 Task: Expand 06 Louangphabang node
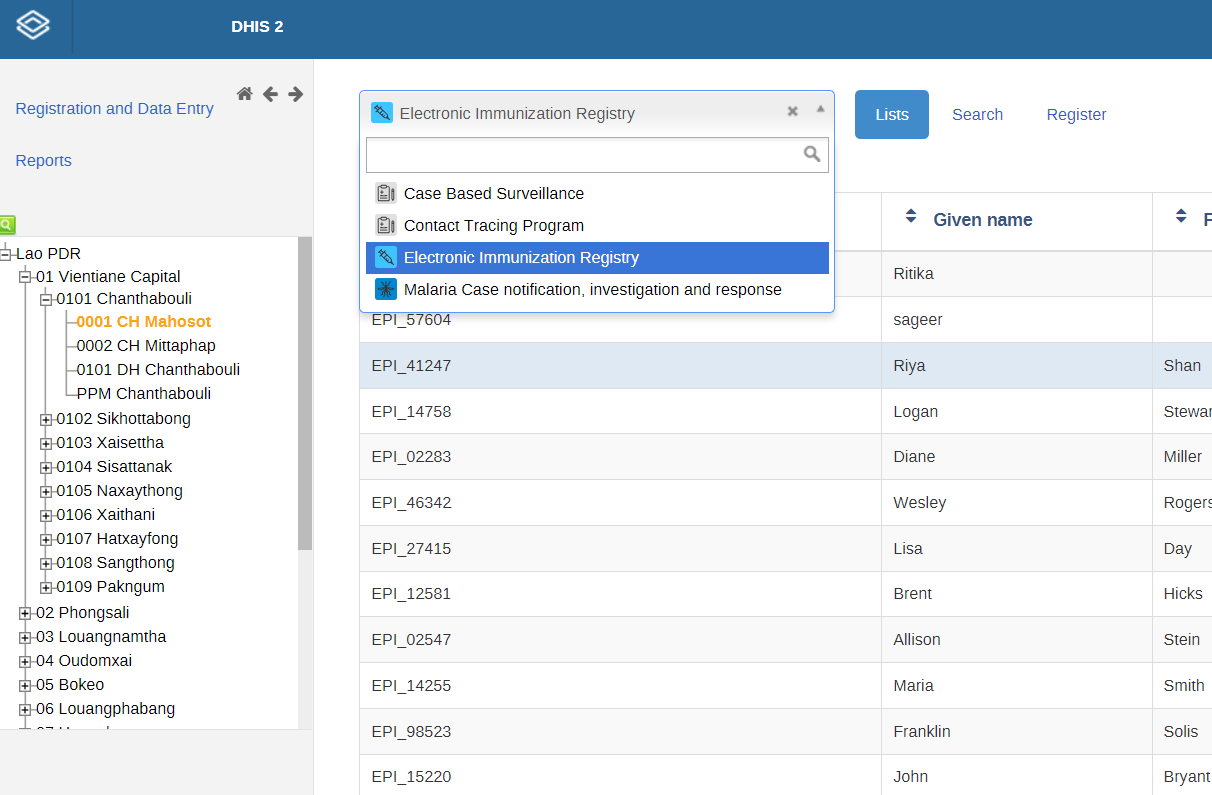click(x=25, y=710)
